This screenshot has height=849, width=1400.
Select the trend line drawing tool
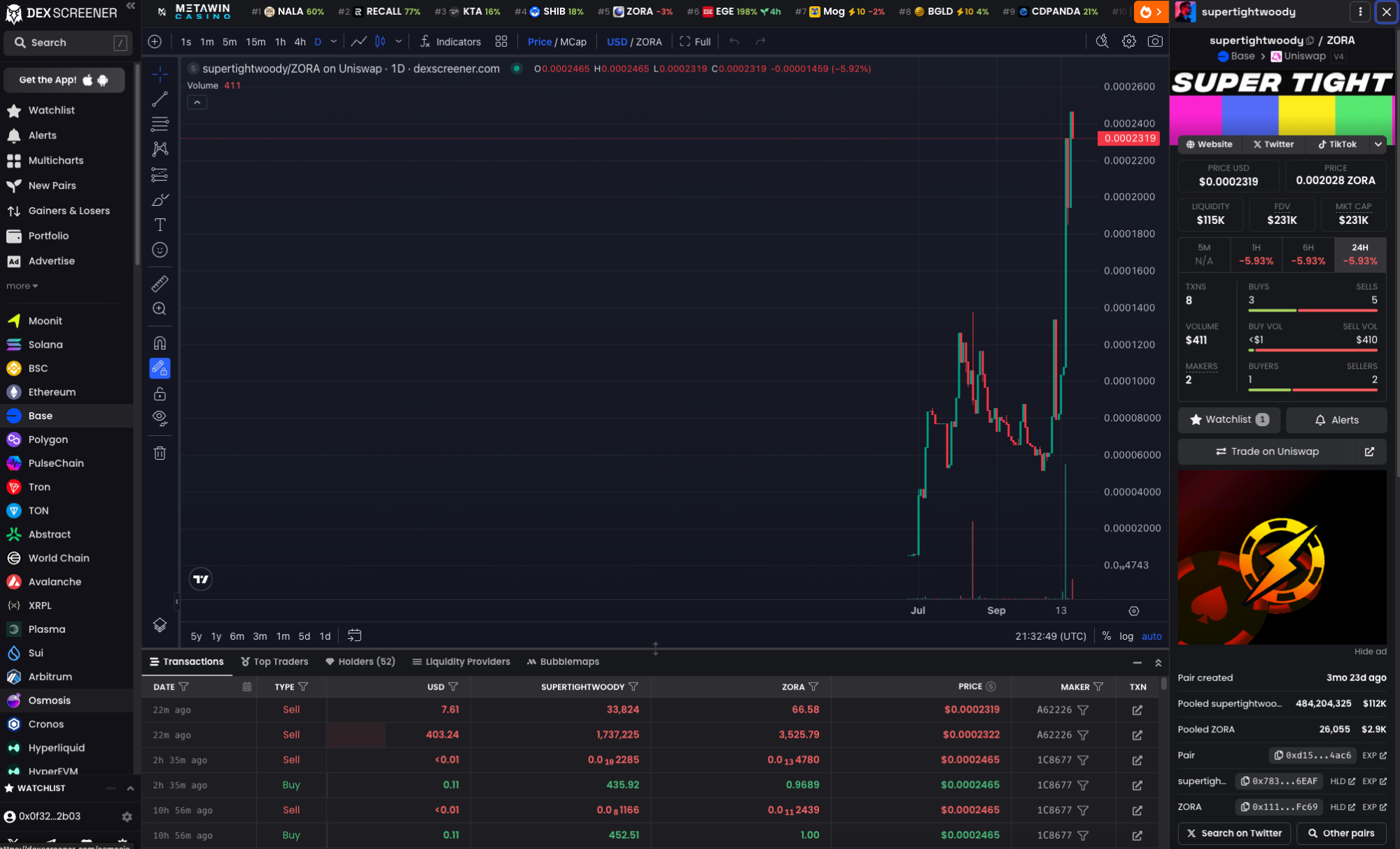[x=160, y=99]
